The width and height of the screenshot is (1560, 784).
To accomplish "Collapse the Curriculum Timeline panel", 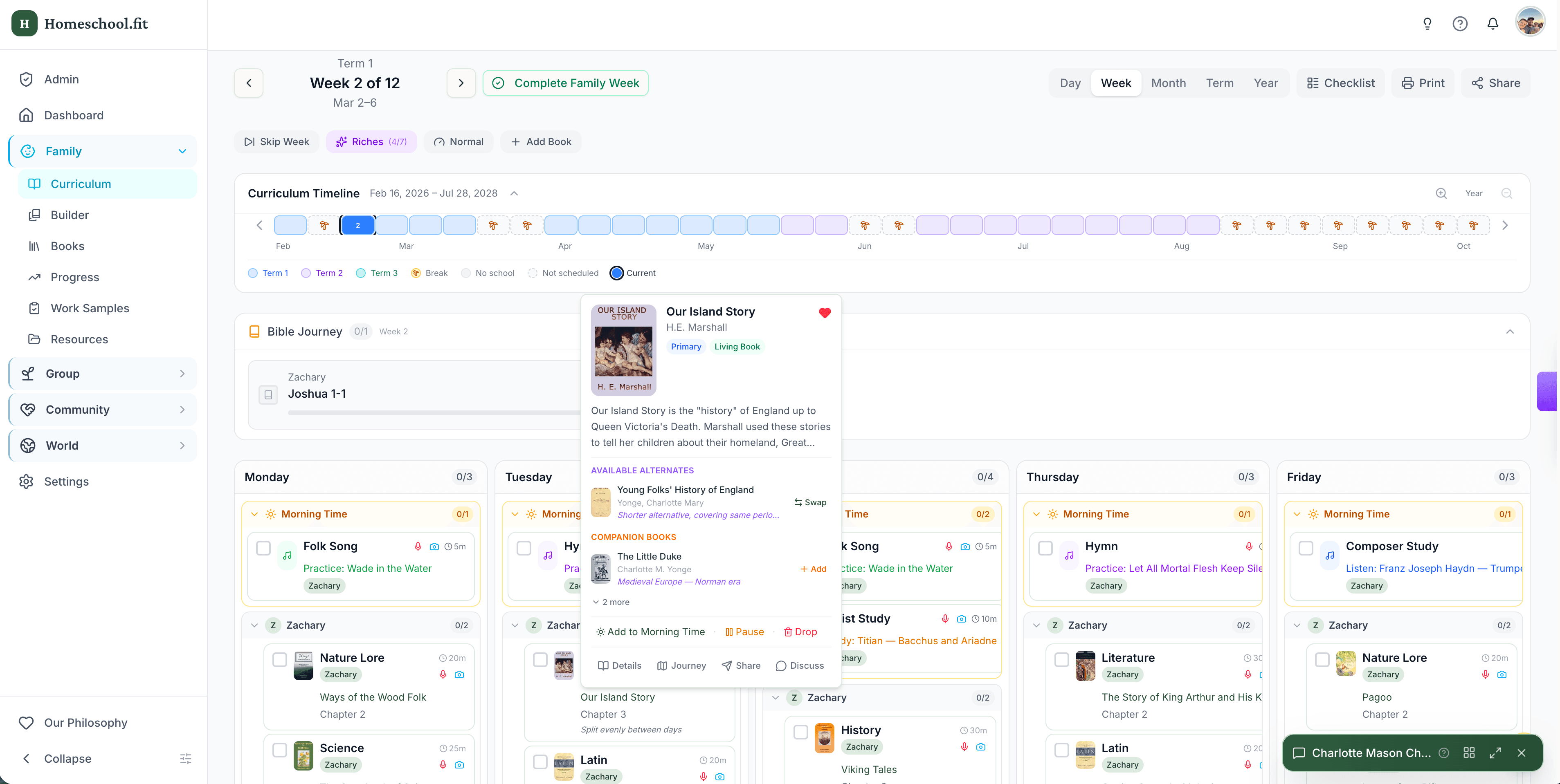I will pos(514,193).
